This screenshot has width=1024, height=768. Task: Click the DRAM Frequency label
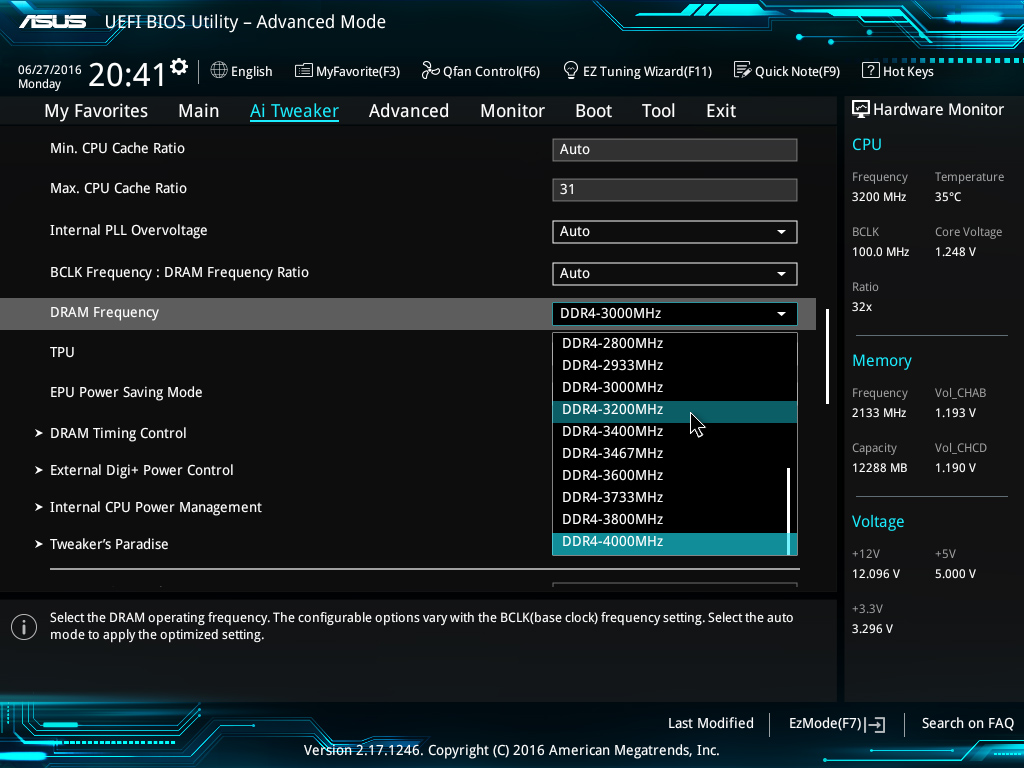104,313
